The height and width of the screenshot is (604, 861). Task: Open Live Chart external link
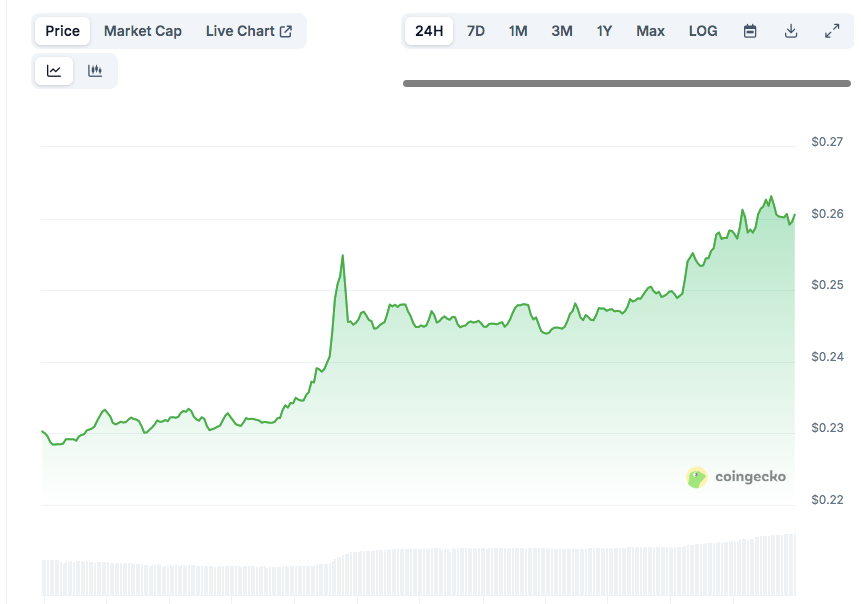click(248, 31)
